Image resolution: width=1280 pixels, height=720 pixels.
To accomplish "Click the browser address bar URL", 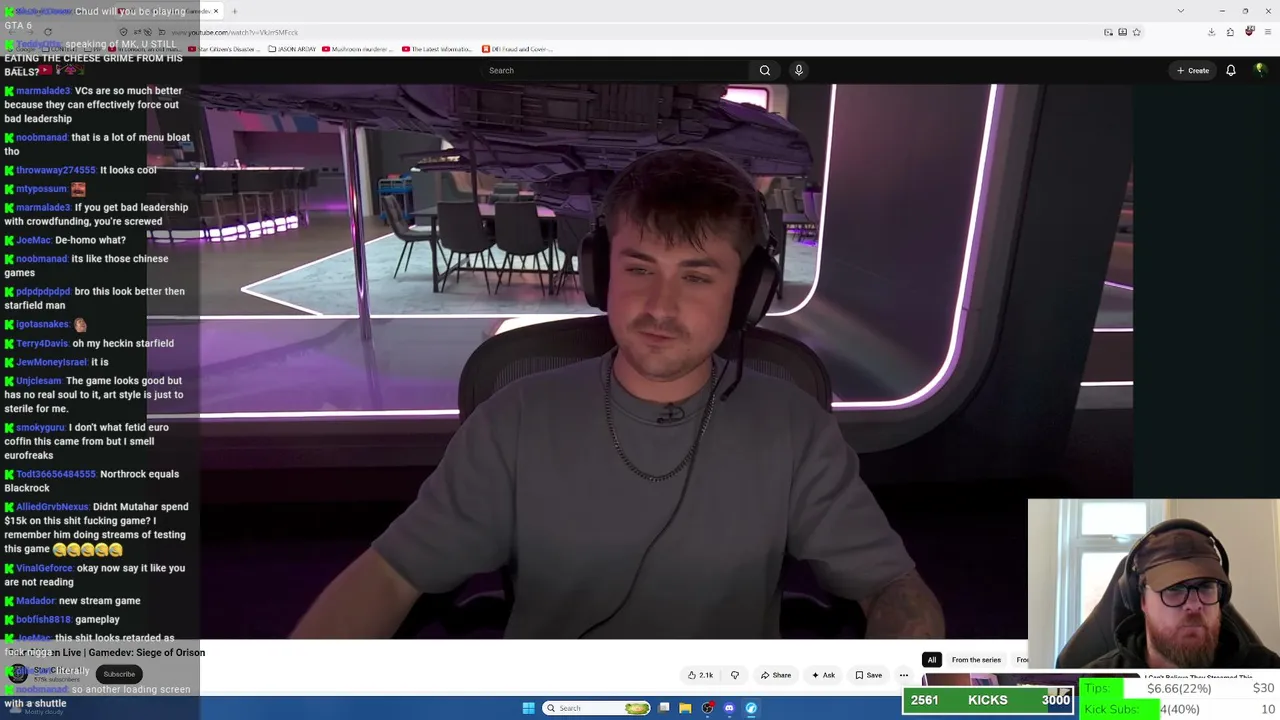I will pos(236,32).
